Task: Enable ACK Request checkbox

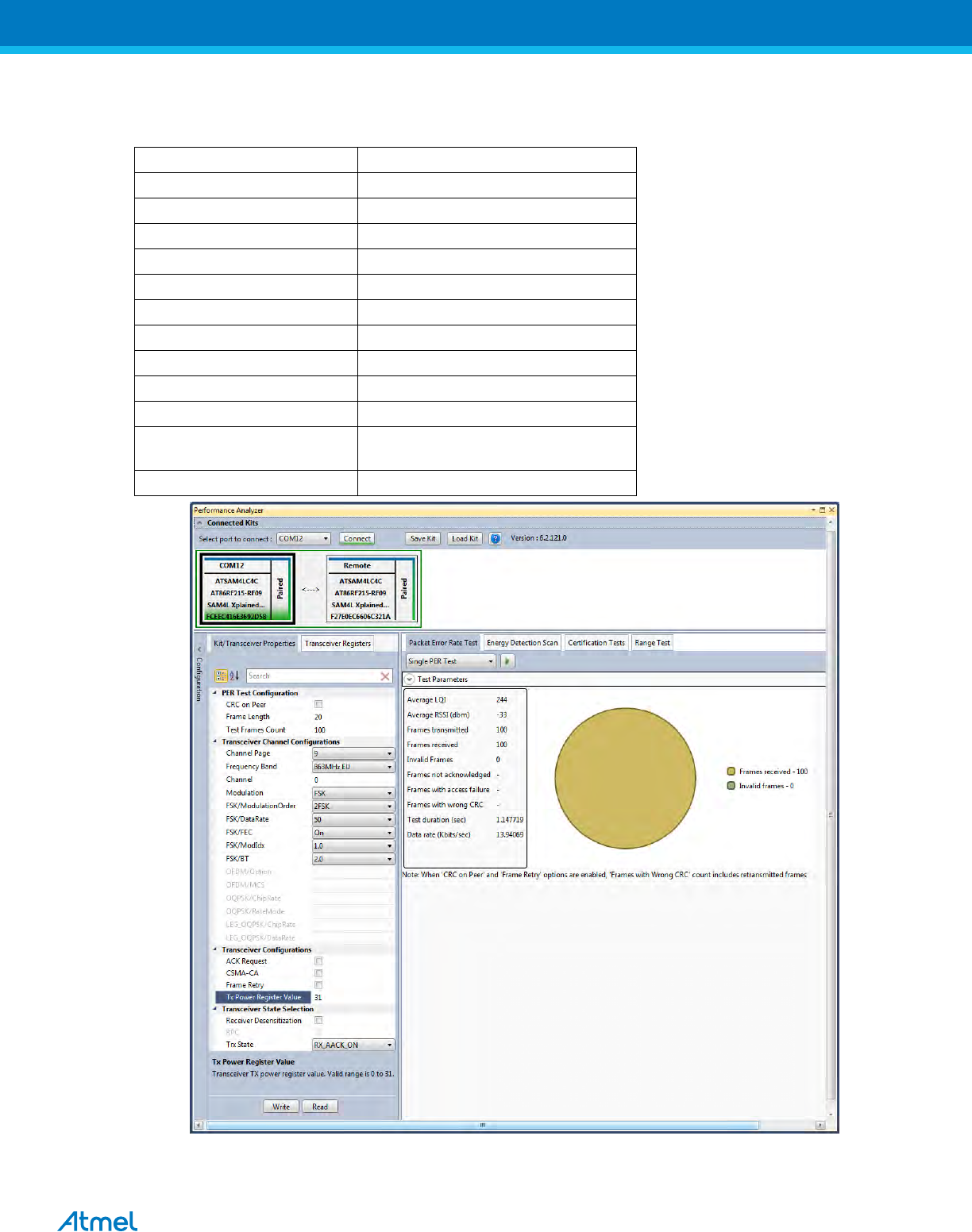Action: point(318,961)
